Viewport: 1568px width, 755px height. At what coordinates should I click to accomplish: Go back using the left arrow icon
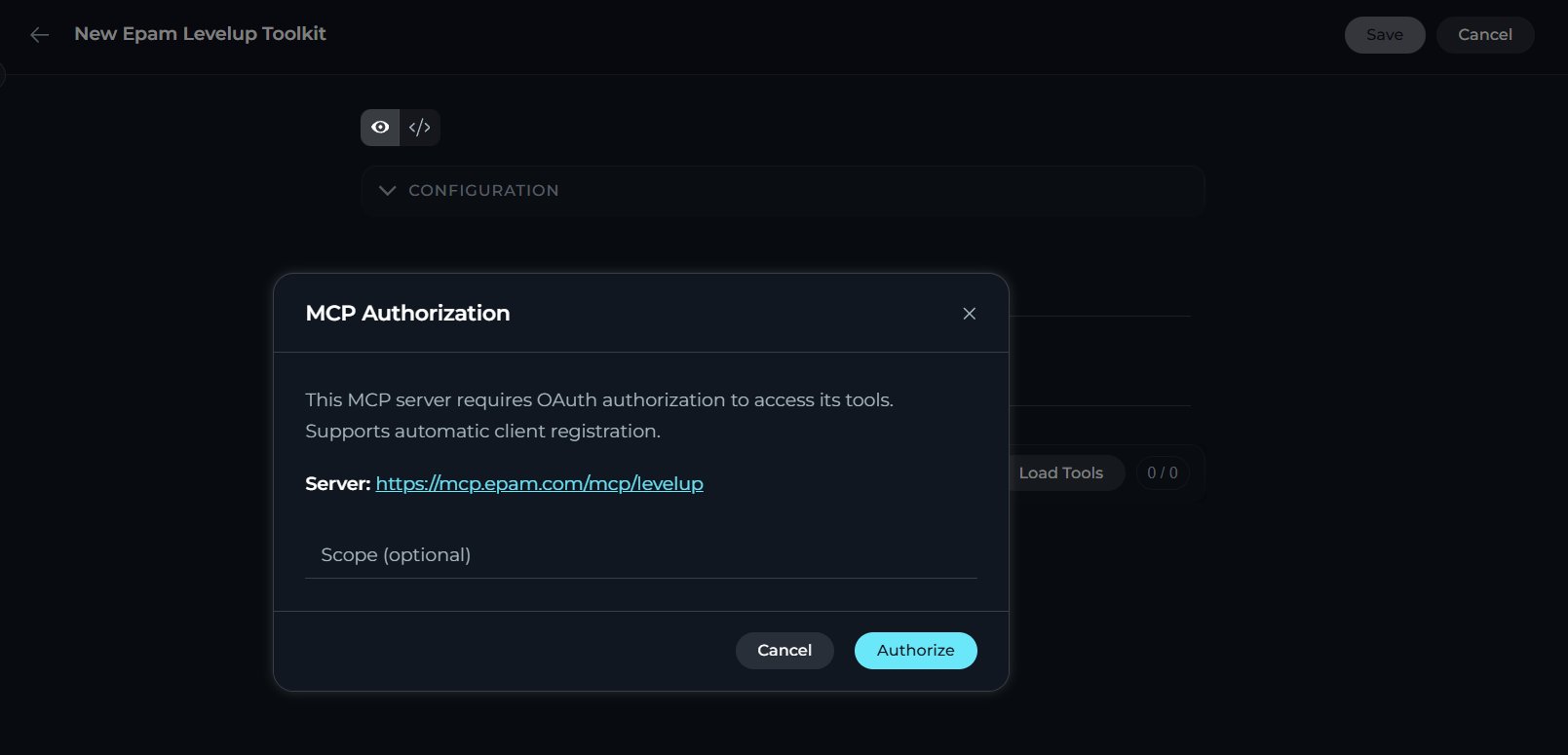[x=39, y=35]
